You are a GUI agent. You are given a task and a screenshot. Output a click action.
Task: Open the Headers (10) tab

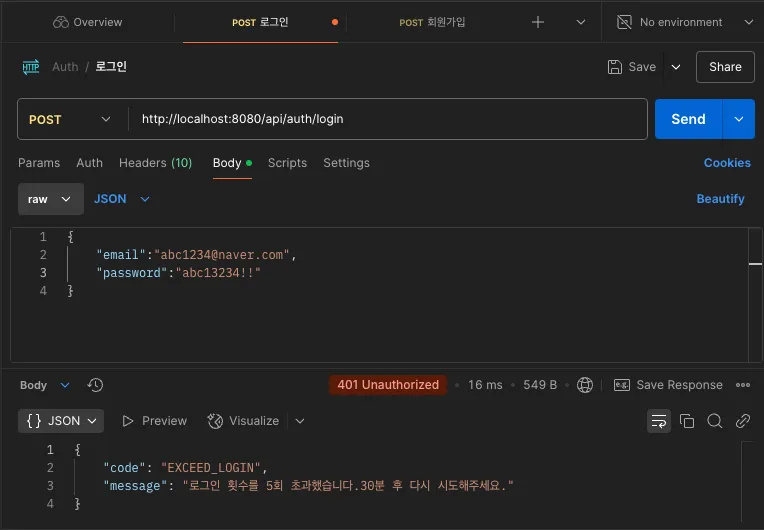pos(155,163)
